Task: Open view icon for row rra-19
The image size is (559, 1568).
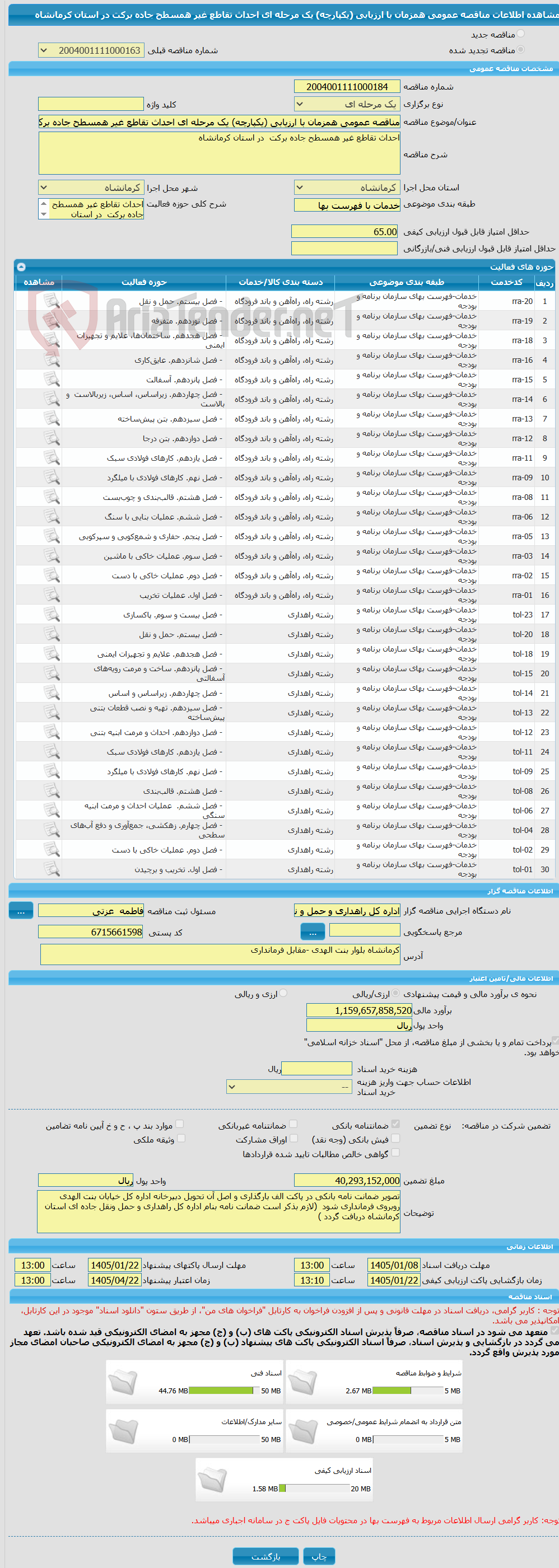Action: pos(52,320)
